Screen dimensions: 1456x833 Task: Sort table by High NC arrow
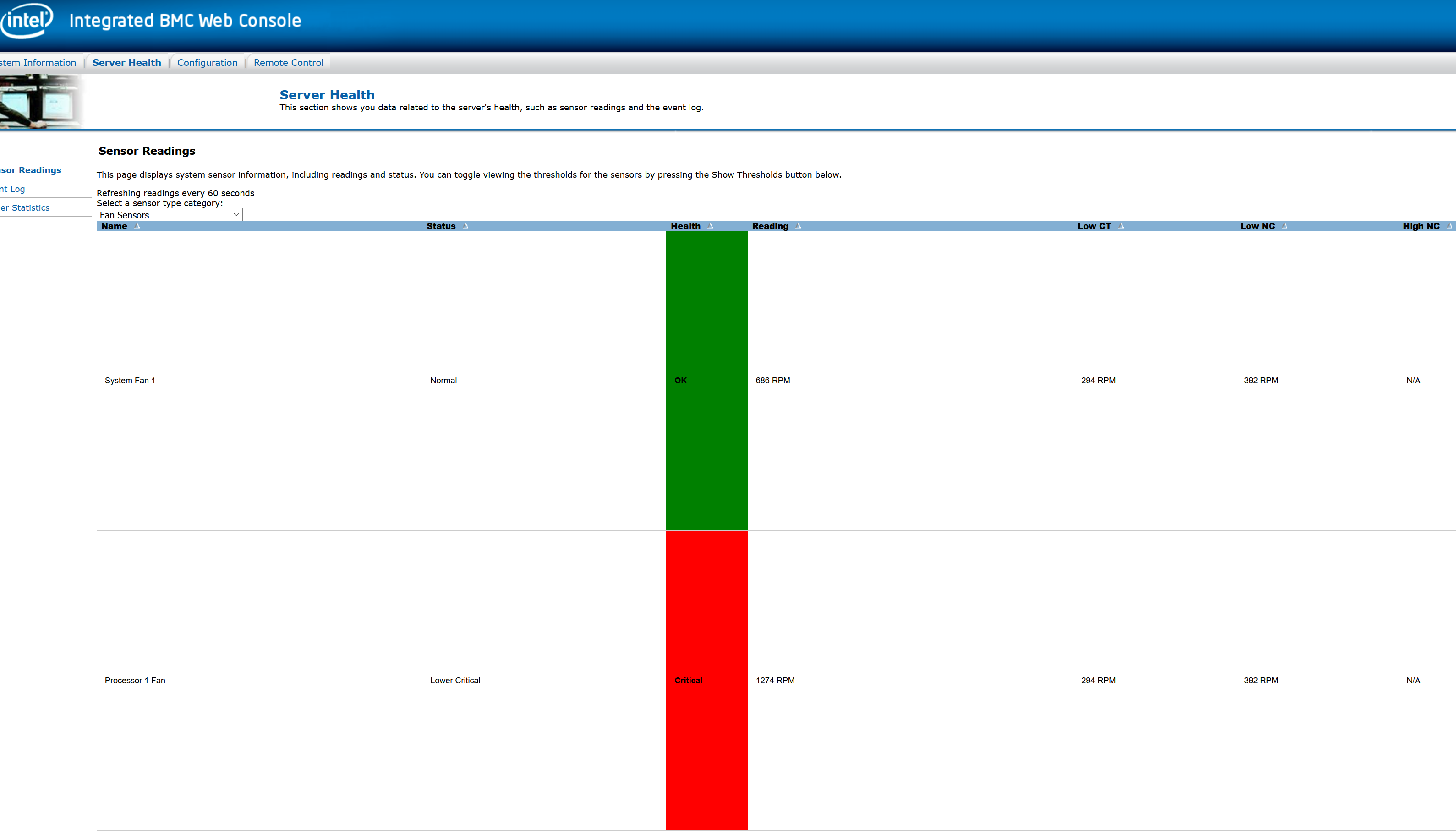1449,226
